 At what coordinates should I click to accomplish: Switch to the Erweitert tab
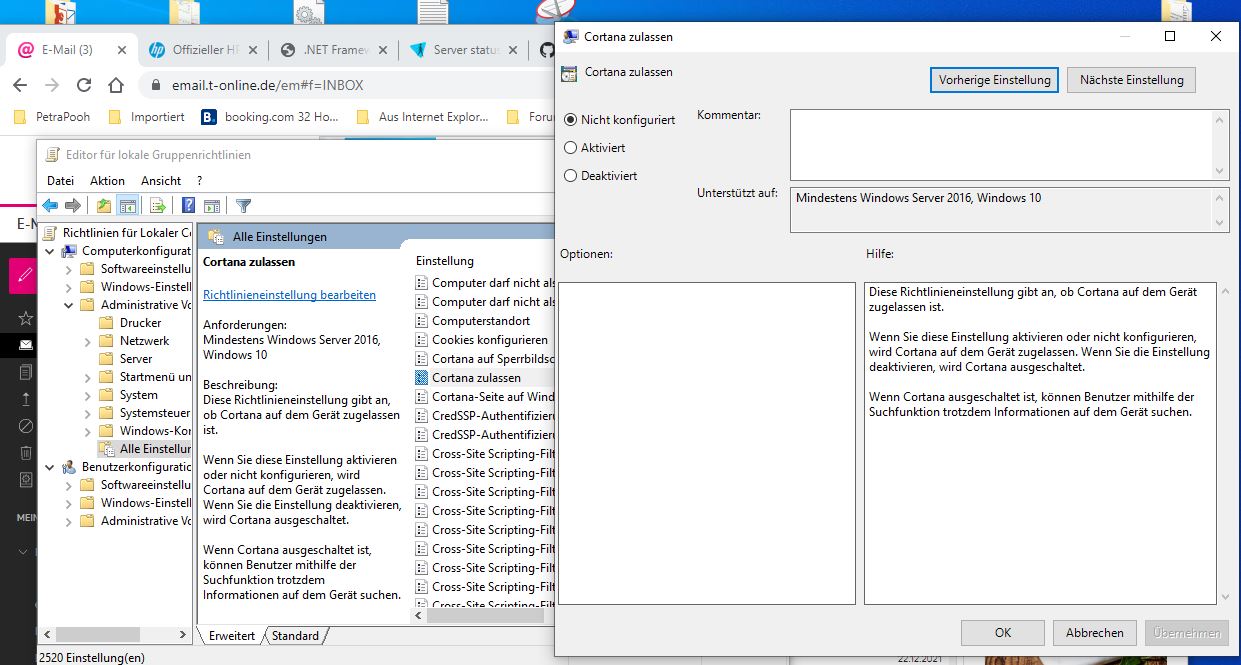point(232,636)
